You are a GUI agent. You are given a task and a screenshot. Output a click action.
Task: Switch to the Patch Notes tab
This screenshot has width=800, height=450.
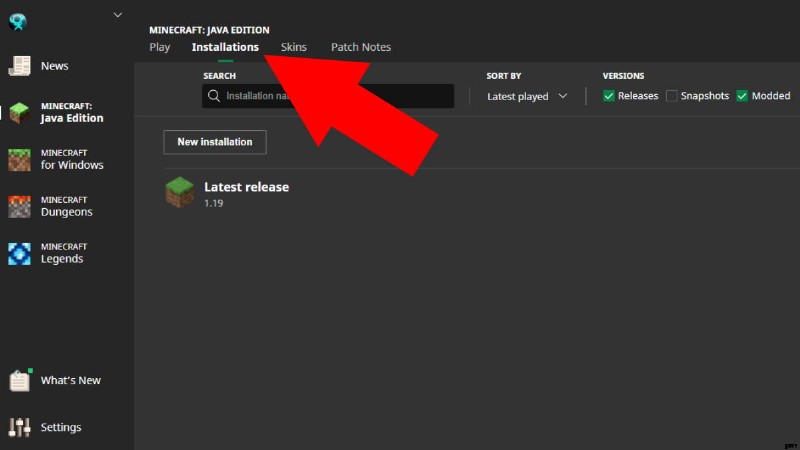(361, 47)
